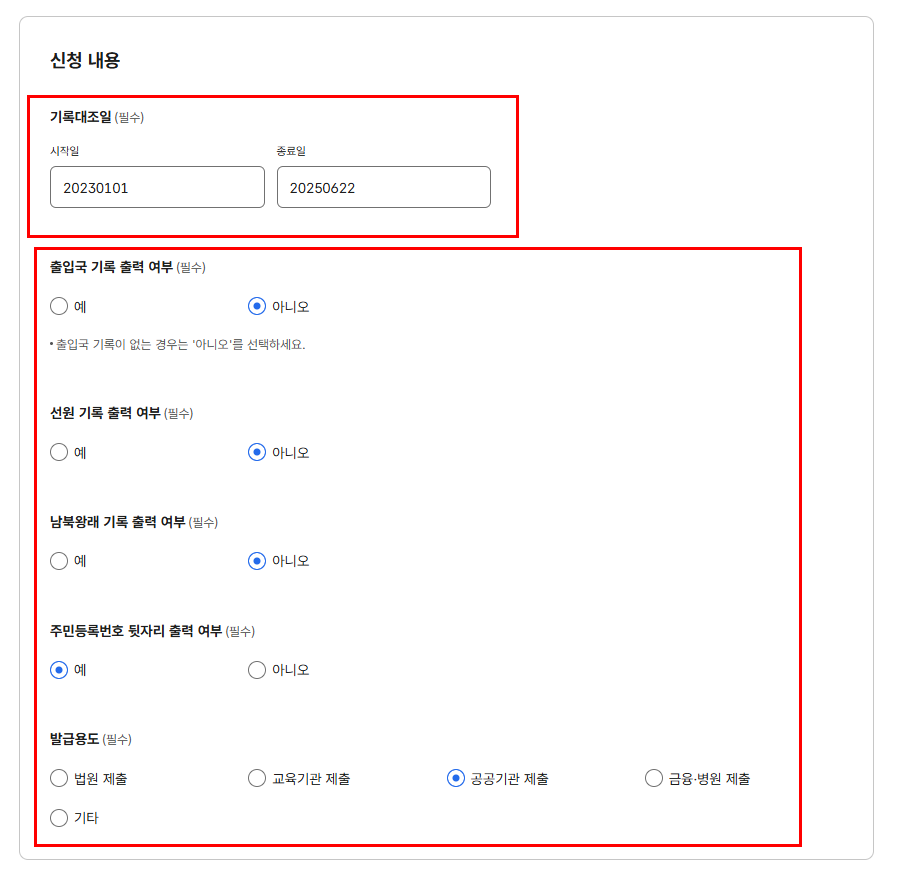Click the 시작일 date input field
Screen dimensions: 904x877
[157, 187]
